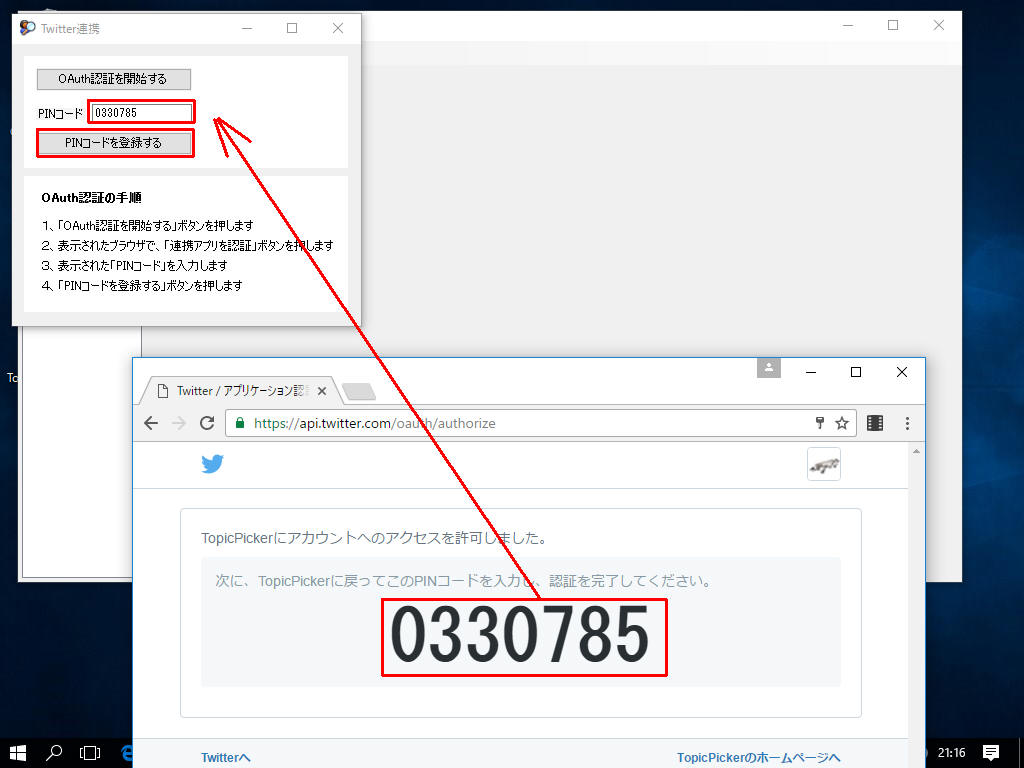Image resolution: width=1024 pixels, height=768 pixels.
Task: Bookmark this page with the star icon
Action: point(842,423)
